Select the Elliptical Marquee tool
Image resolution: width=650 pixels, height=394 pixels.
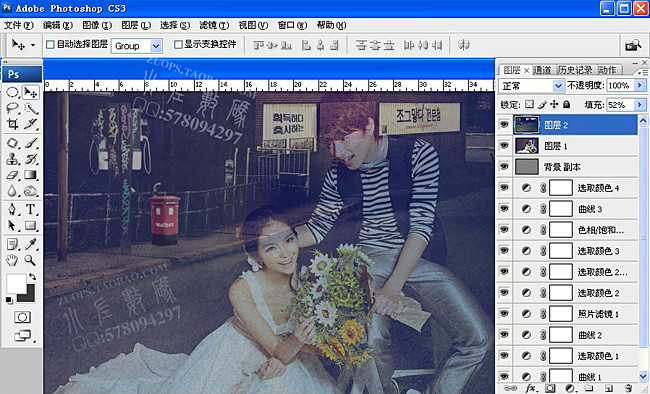tap(12, 92)
